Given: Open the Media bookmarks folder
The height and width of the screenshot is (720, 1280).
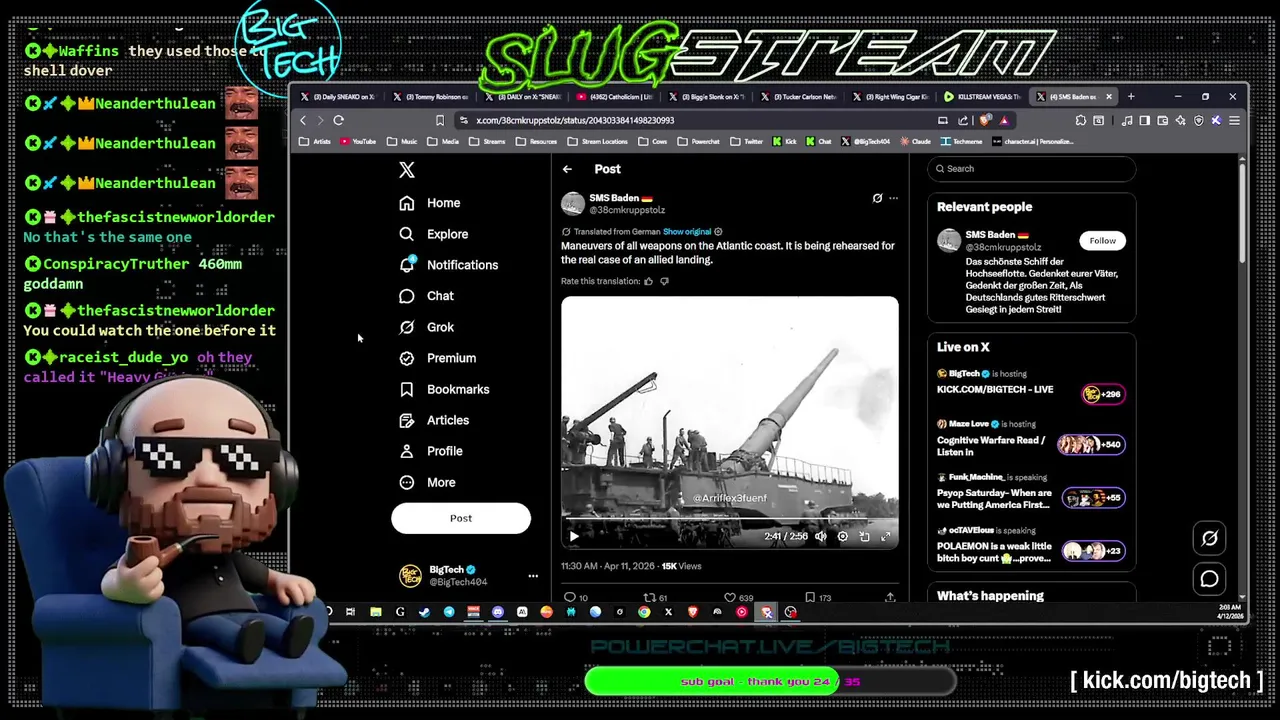Looking at the screenshot, I should point(443,141).
